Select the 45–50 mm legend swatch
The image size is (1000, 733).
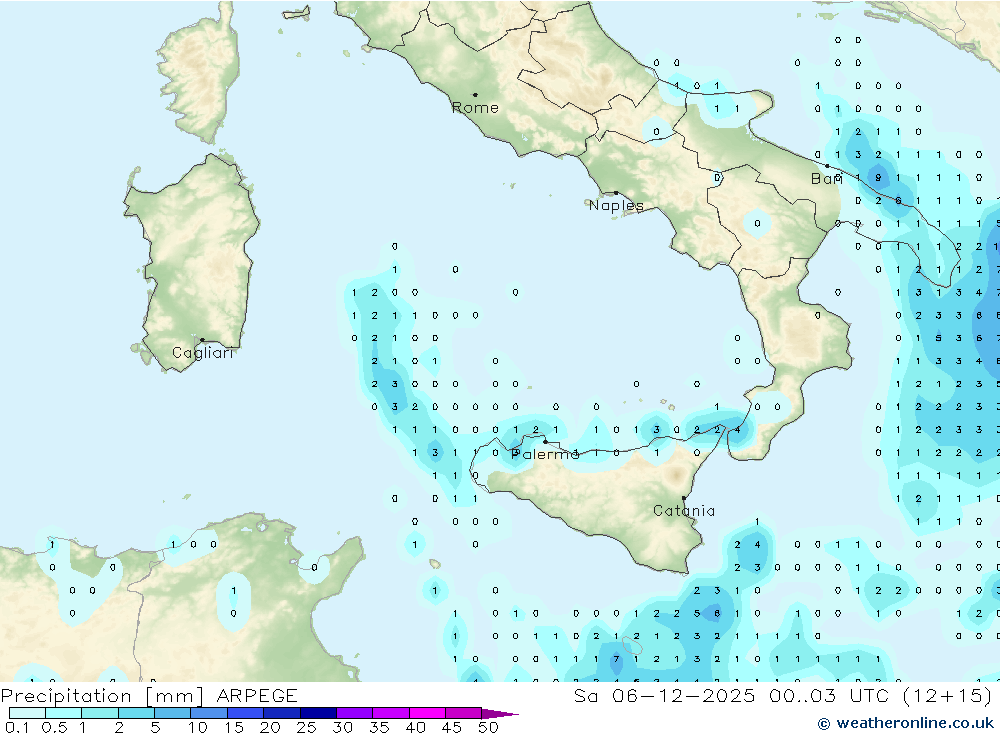[x=463, y=713]
